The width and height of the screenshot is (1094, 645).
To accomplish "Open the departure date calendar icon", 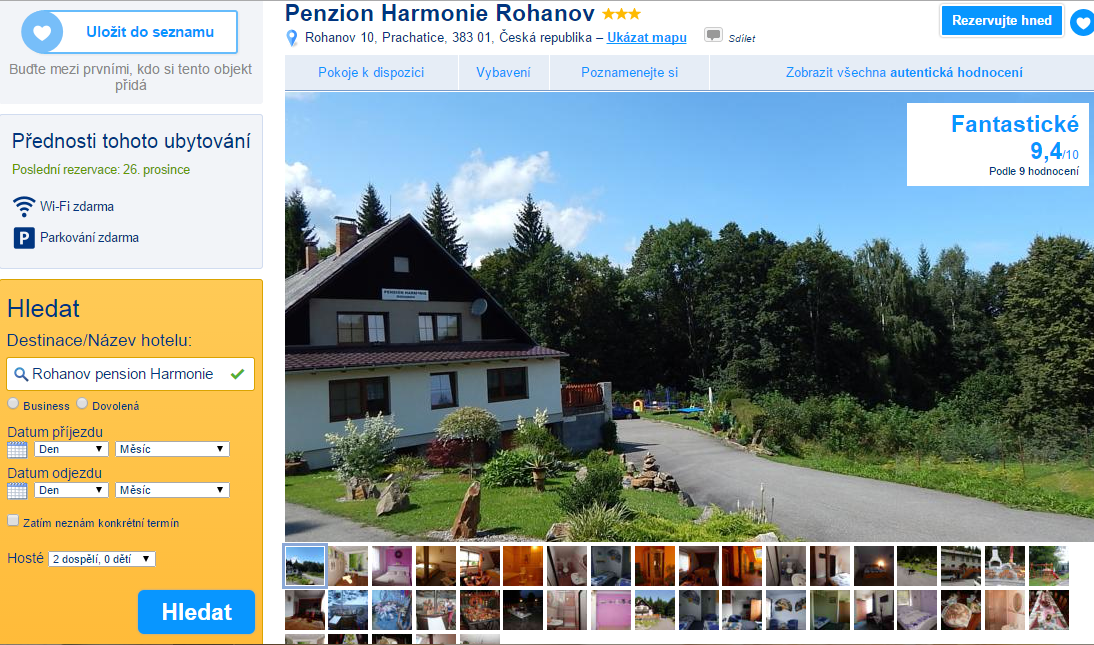I will [17, 491].
